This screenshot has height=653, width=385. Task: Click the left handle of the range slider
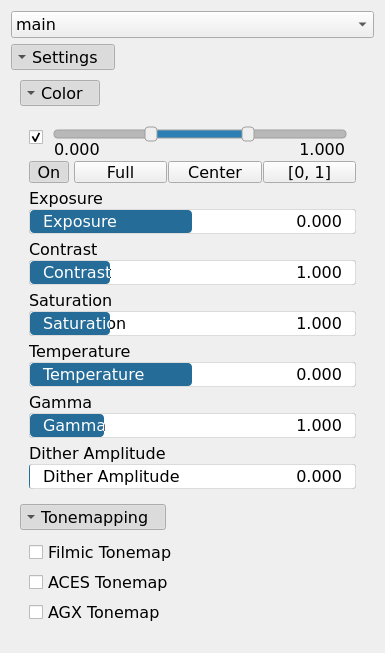(x=151, y=134)
